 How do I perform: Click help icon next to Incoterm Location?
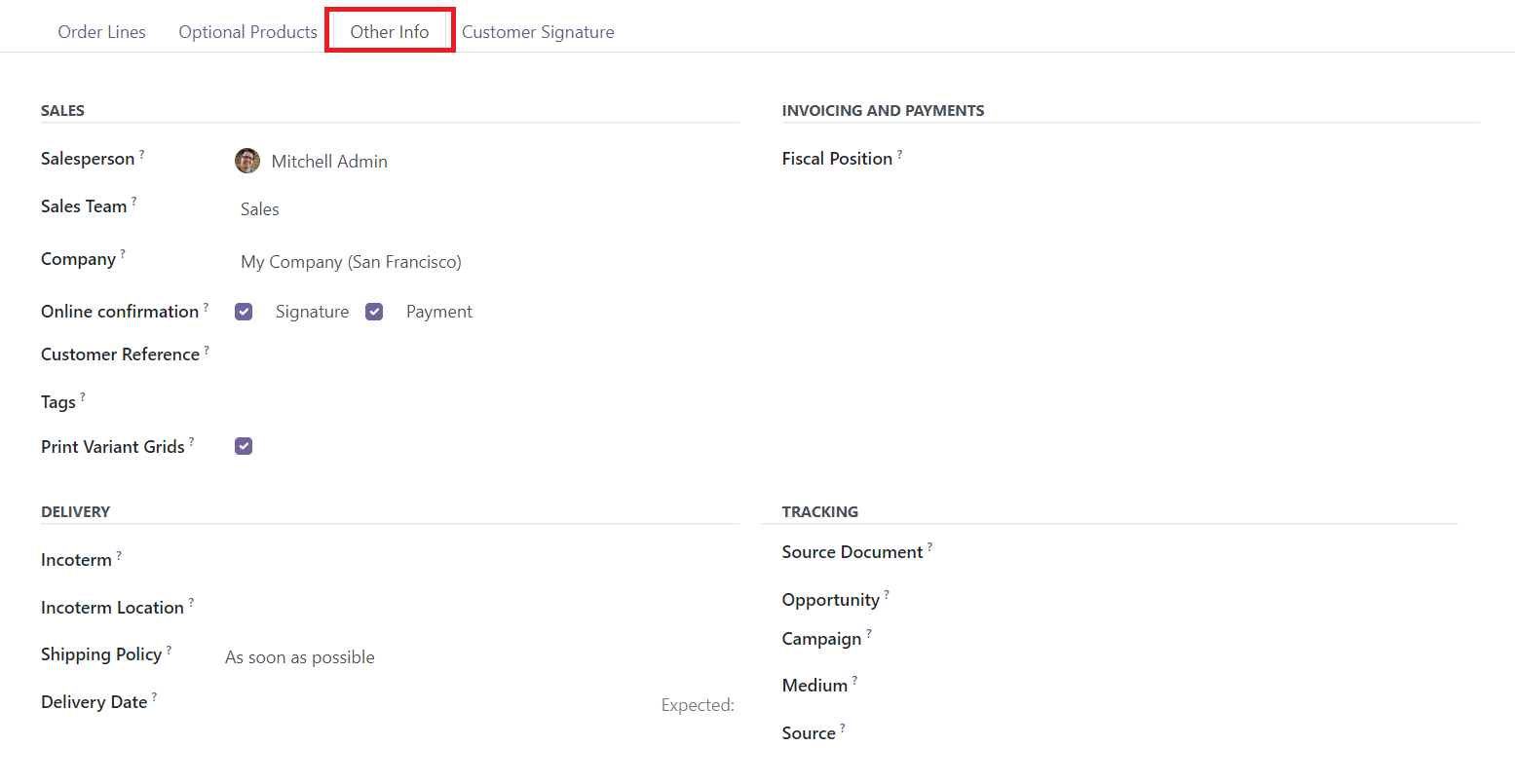(x=191, y=603)
